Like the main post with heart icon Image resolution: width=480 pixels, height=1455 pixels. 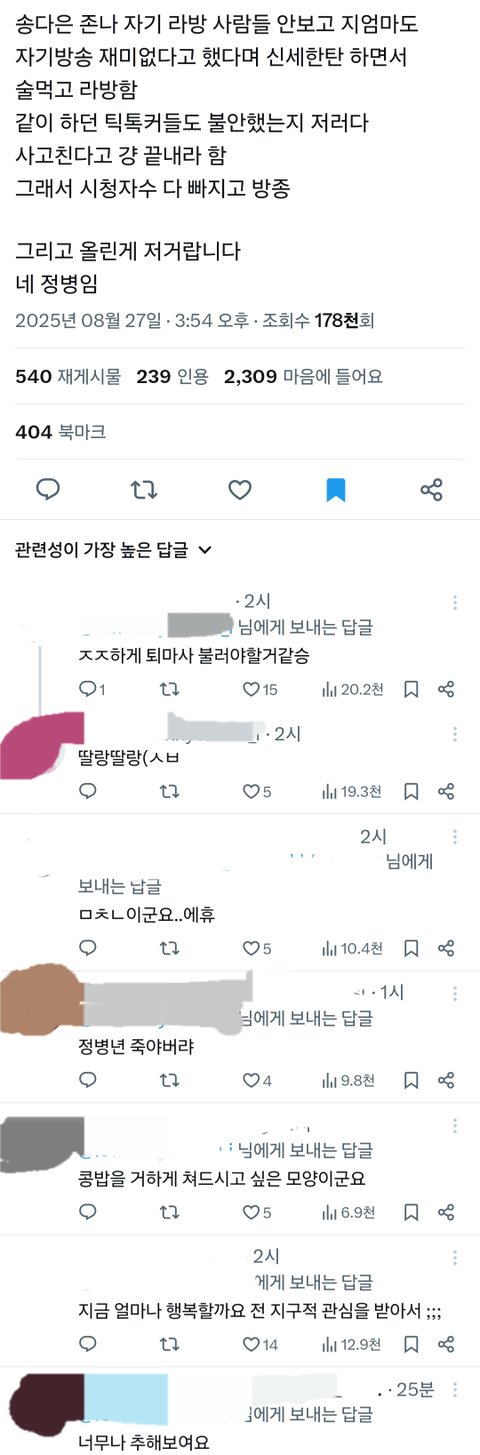click(x=239, y=489)
